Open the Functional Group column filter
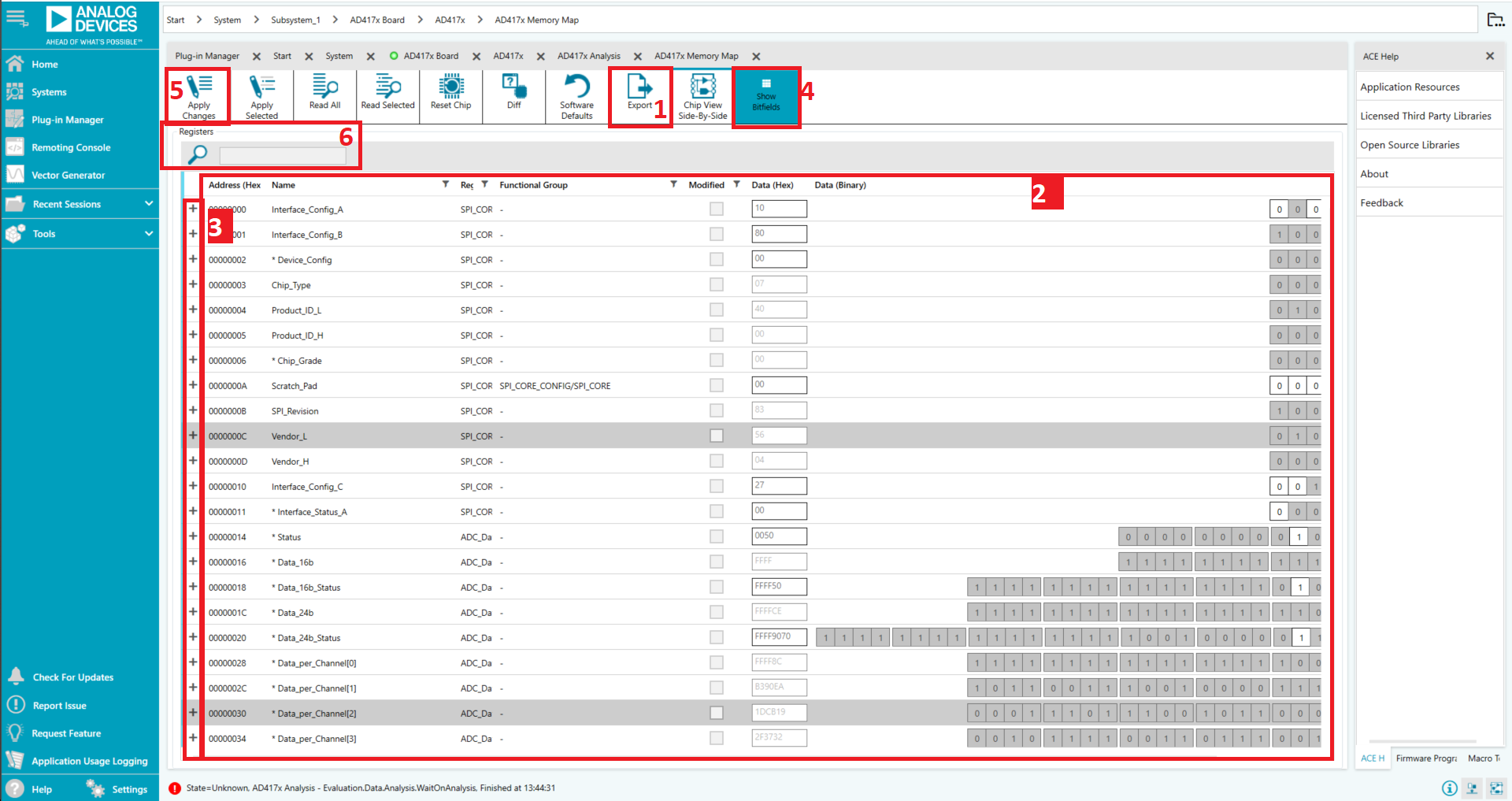Screen dimensions: 1512x801 pyautogui.click(x=673, y=184)
